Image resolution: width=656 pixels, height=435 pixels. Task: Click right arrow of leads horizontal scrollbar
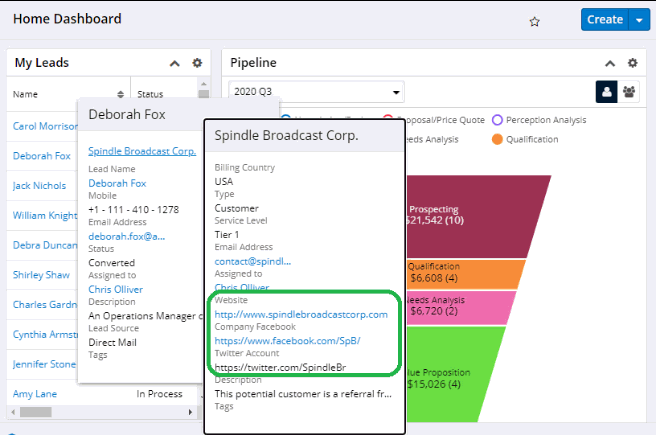(x=190, y=412)
